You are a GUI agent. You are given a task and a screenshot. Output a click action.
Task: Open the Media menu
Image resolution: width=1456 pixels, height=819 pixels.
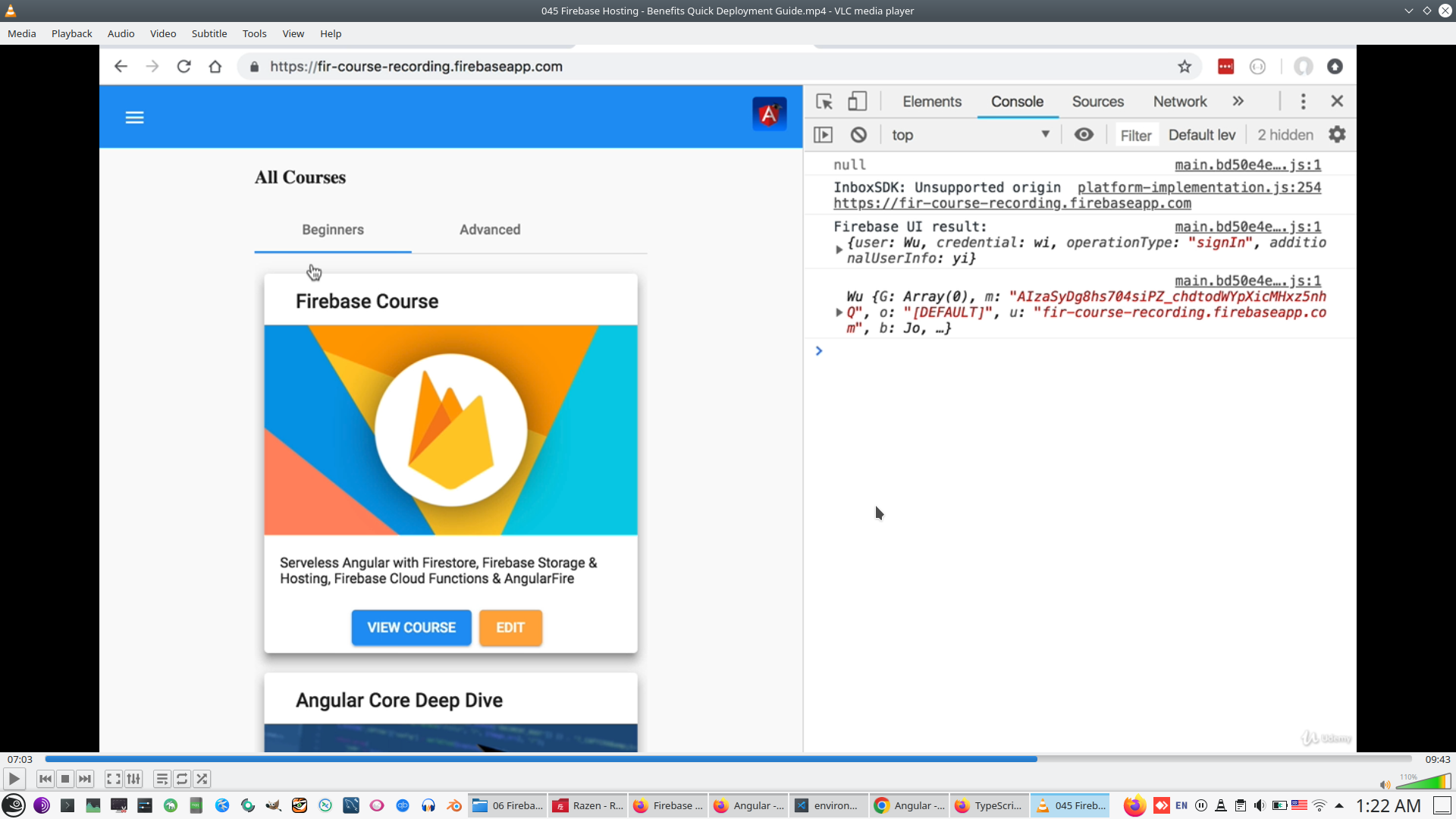click(21, 33)
